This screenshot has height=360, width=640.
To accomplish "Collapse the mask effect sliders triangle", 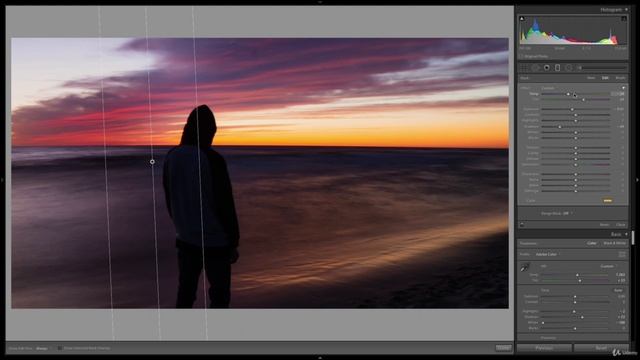I will tap(623, 88).
